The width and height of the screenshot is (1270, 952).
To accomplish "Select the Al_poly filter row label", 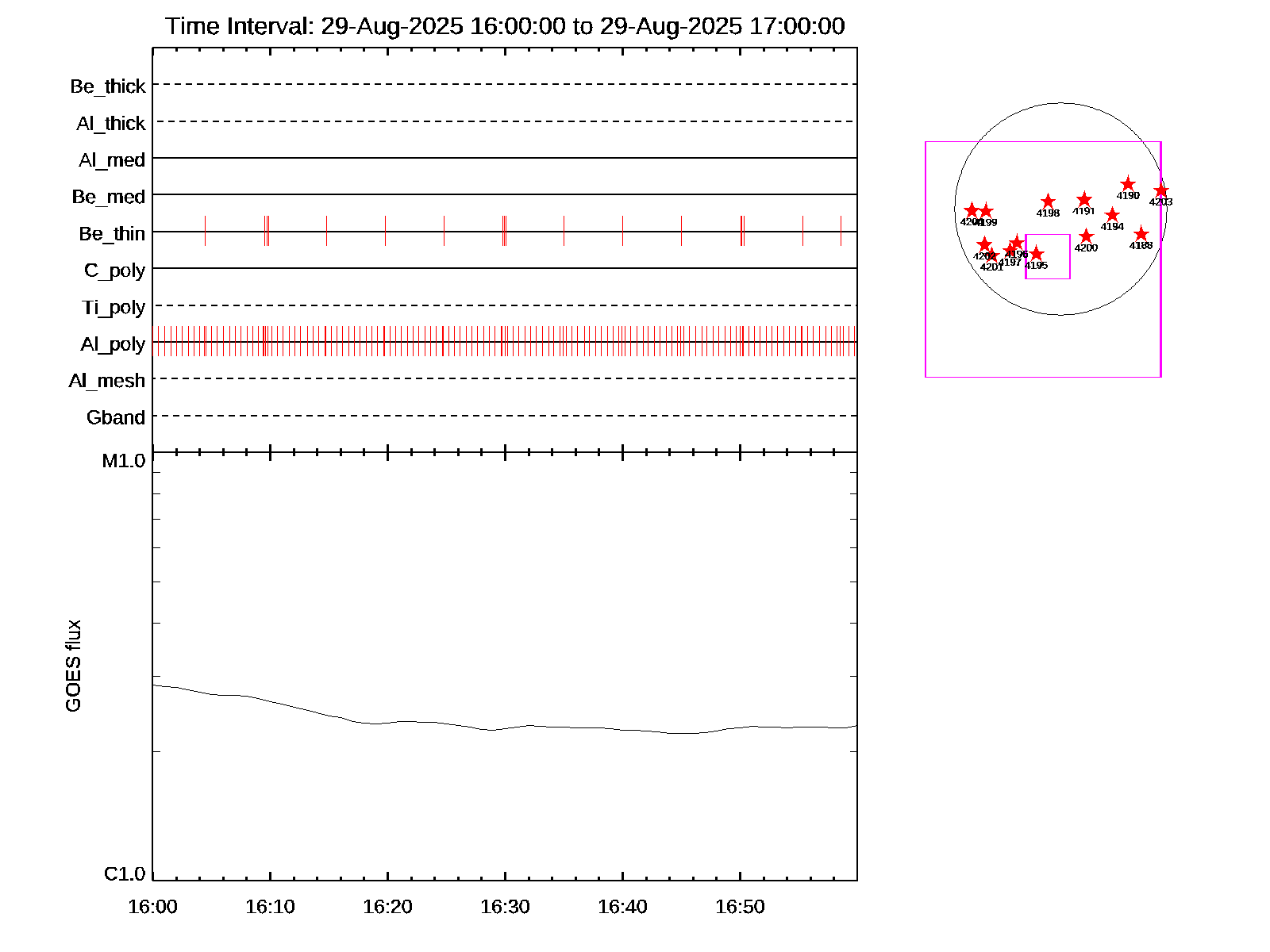I will tap(113, 344).
